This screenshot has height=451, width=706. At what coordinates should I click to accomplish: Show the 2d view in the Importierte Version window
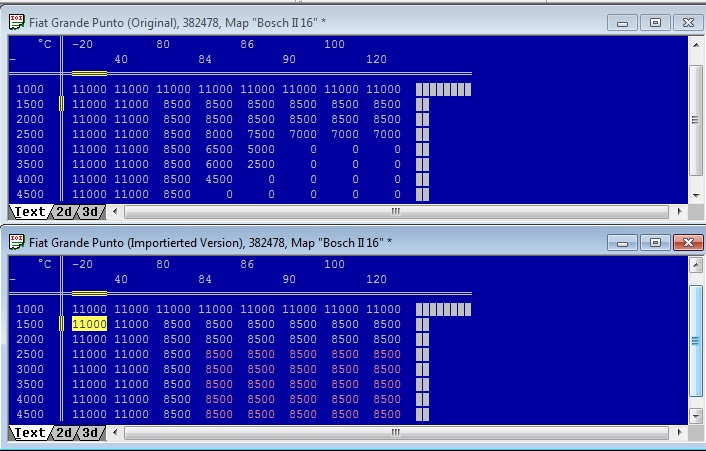click(63, 433)
